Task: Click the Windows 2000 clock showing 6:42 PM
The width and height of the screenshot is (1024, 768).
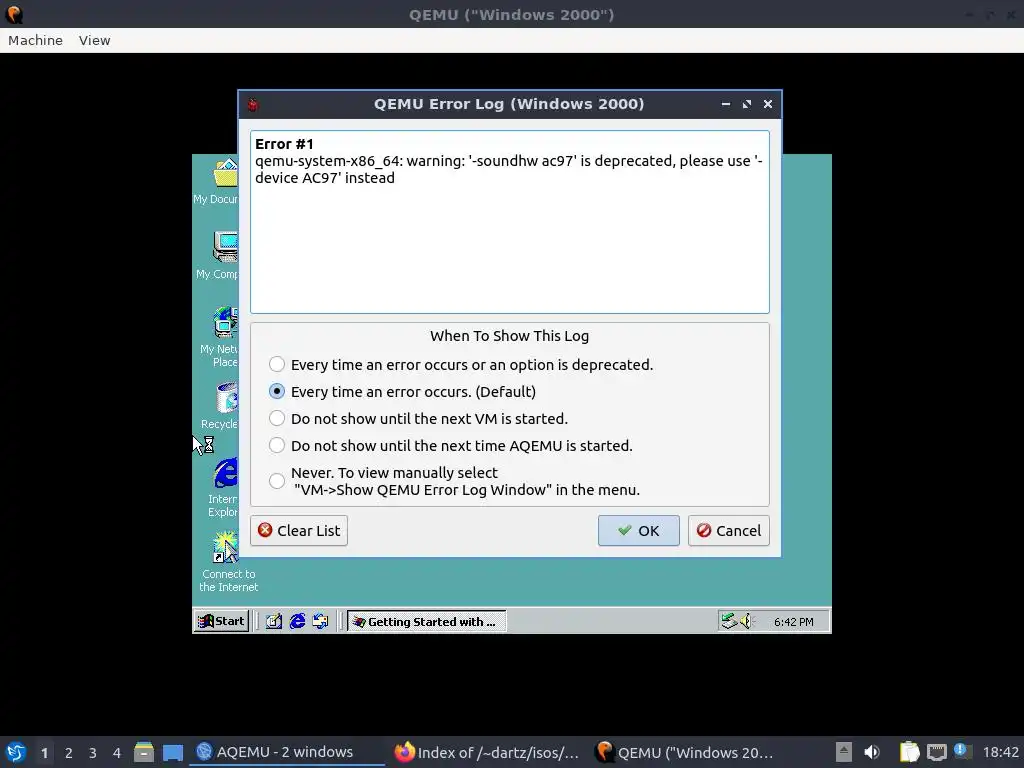Action: [793, 622]
